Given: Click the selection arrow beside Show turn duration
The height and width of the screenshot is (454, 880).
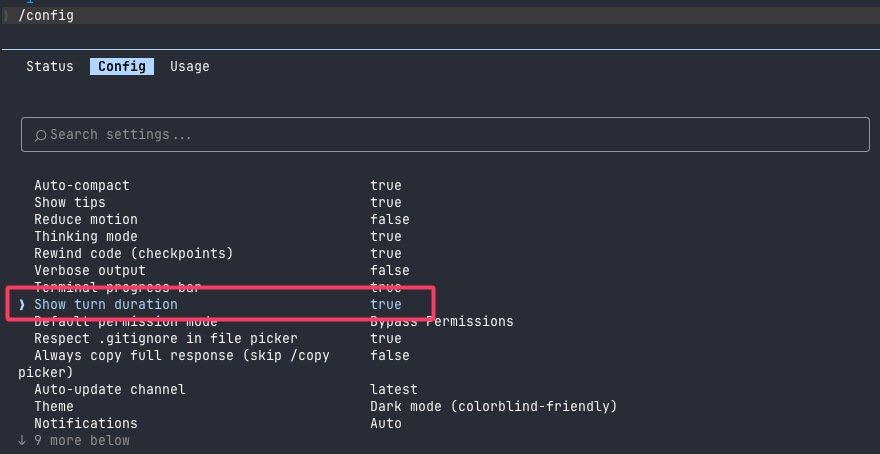Looking at the screenshot, I should pyautogui.click(x=22, y=305).
